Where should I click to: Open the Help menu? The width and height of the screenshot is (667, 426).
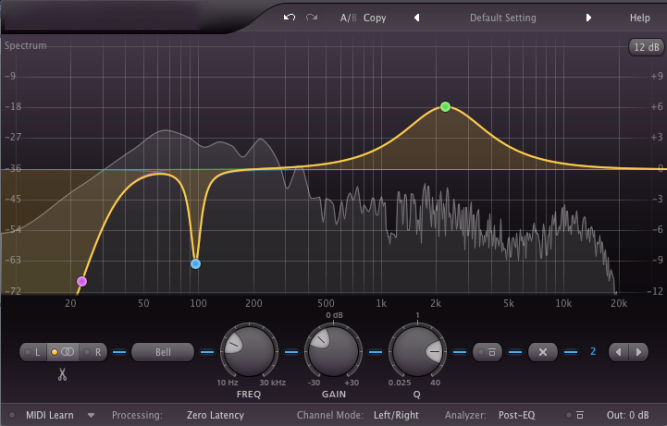(x=639, y=18)
